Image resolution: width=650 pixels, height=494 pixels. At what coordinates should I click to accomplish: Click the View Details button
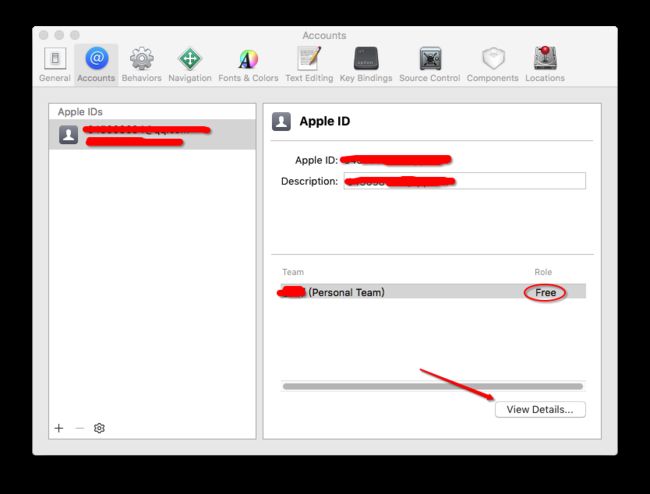pos(540,409)
